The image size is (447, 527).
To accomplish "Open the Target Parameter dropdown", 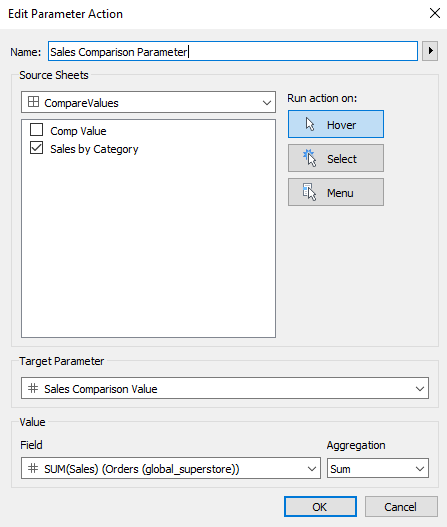I will point(225,388).
